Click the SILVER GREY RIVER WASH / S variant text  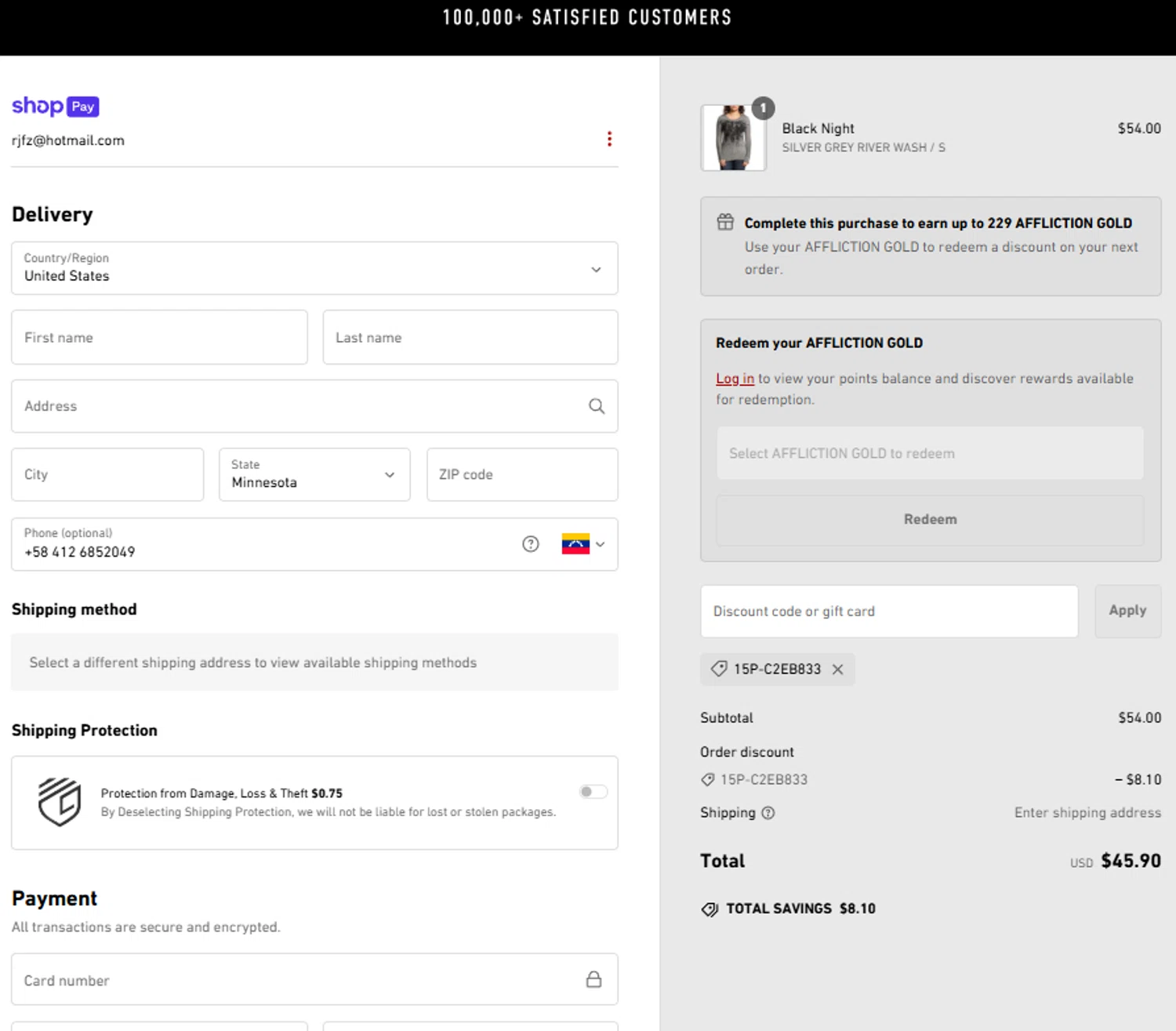coord(863,147)
